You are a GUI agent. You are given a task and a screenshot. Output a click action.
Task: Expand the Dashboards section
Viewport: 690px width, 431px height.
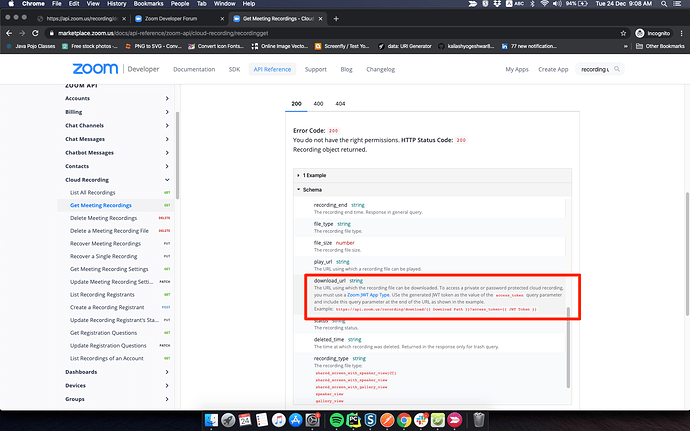(167, 372)
